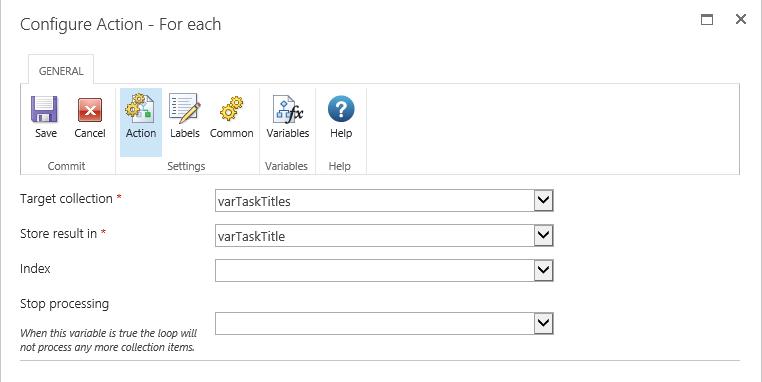Close the Configure Action dialog
This screenshot has height=382, width=762.
pyautogui.click(x=741, y=19)
